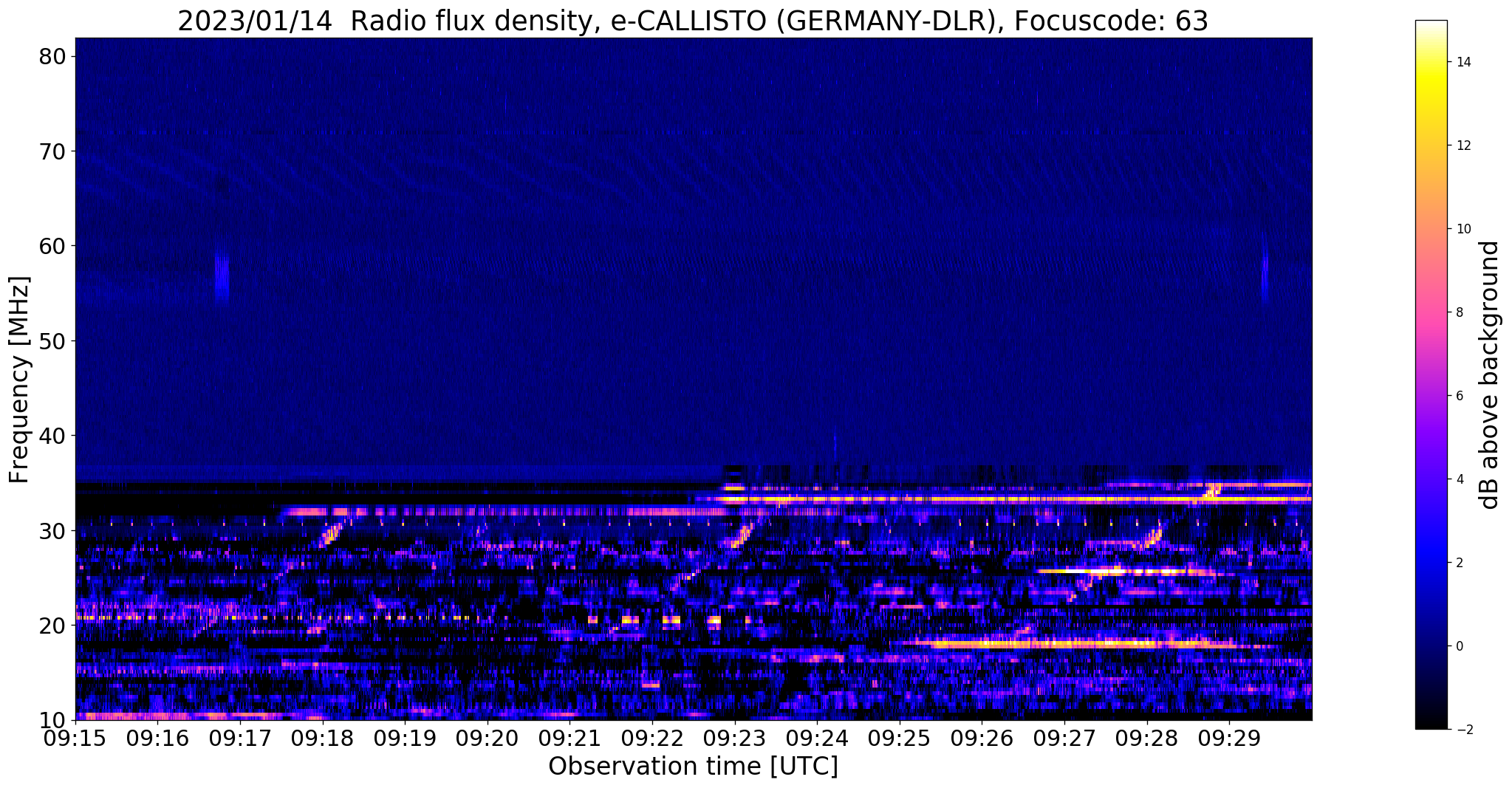
Task: Click the 09:28 time tick label
Action: [1147, 738]
